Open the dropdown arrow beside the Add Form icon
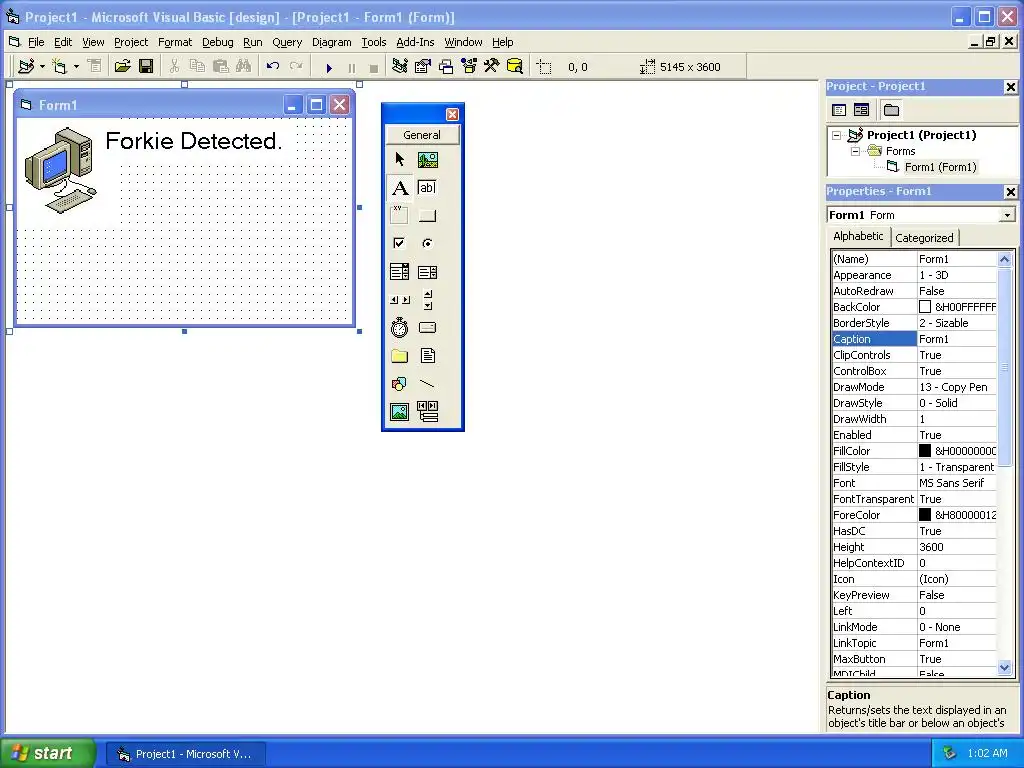The width and height of the screenshot is (1024, 768). [x=76, y=67]
